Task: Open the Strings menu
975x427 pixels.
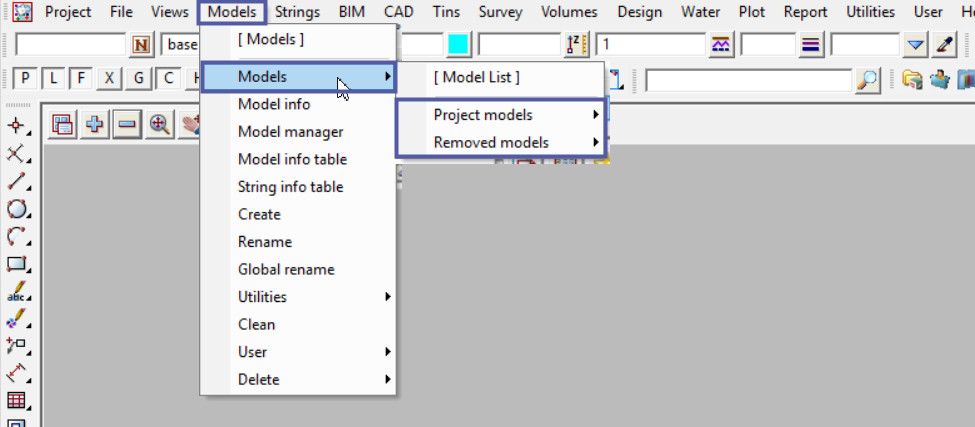Action: point(297,12)
